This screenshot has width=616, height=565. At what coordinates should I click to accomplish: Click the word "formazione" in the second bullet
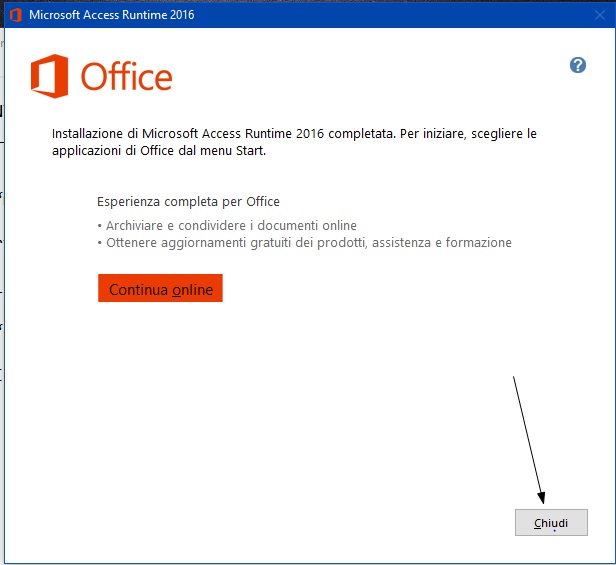point(478,242)
